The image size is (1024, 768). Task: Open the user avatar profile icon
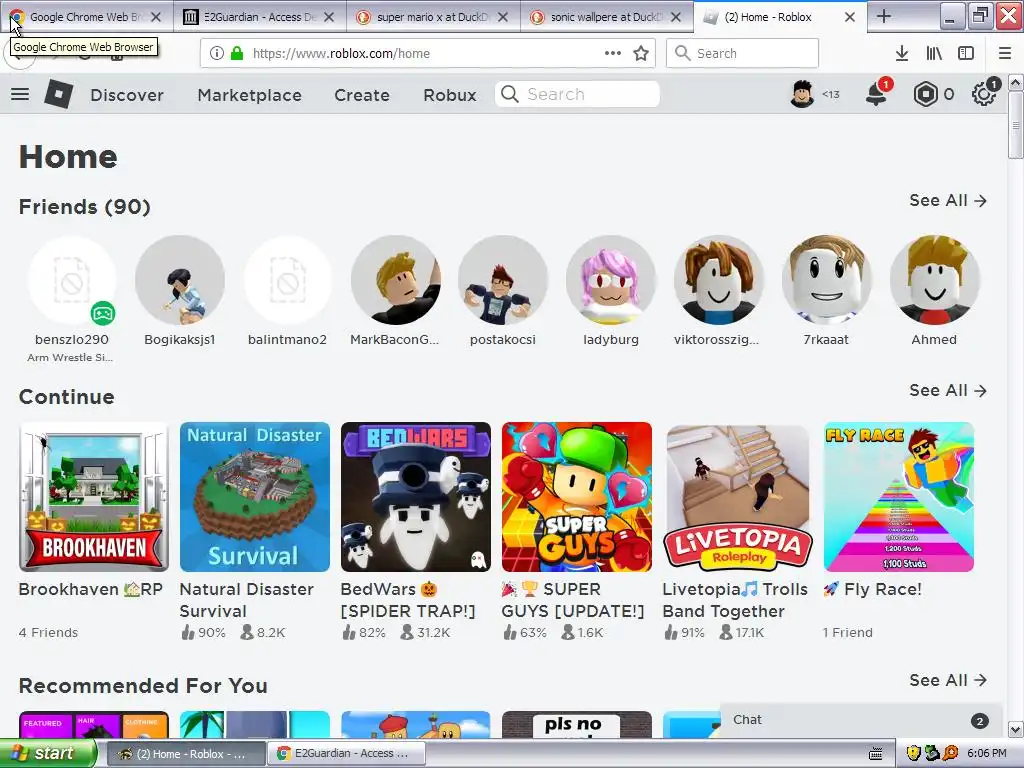coord(802,95)
